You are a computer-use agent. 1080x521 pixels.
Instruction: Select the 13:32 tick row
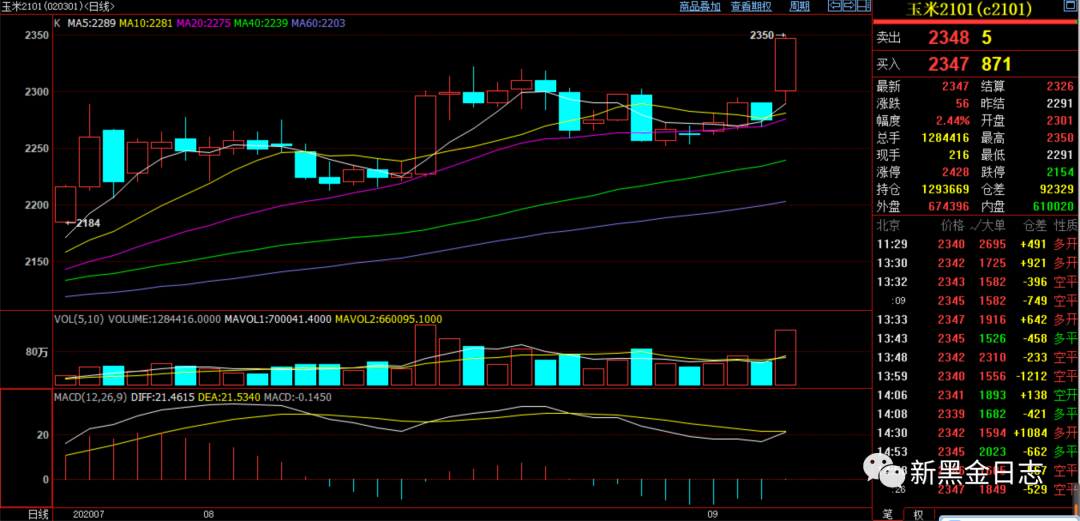[975, 282]
